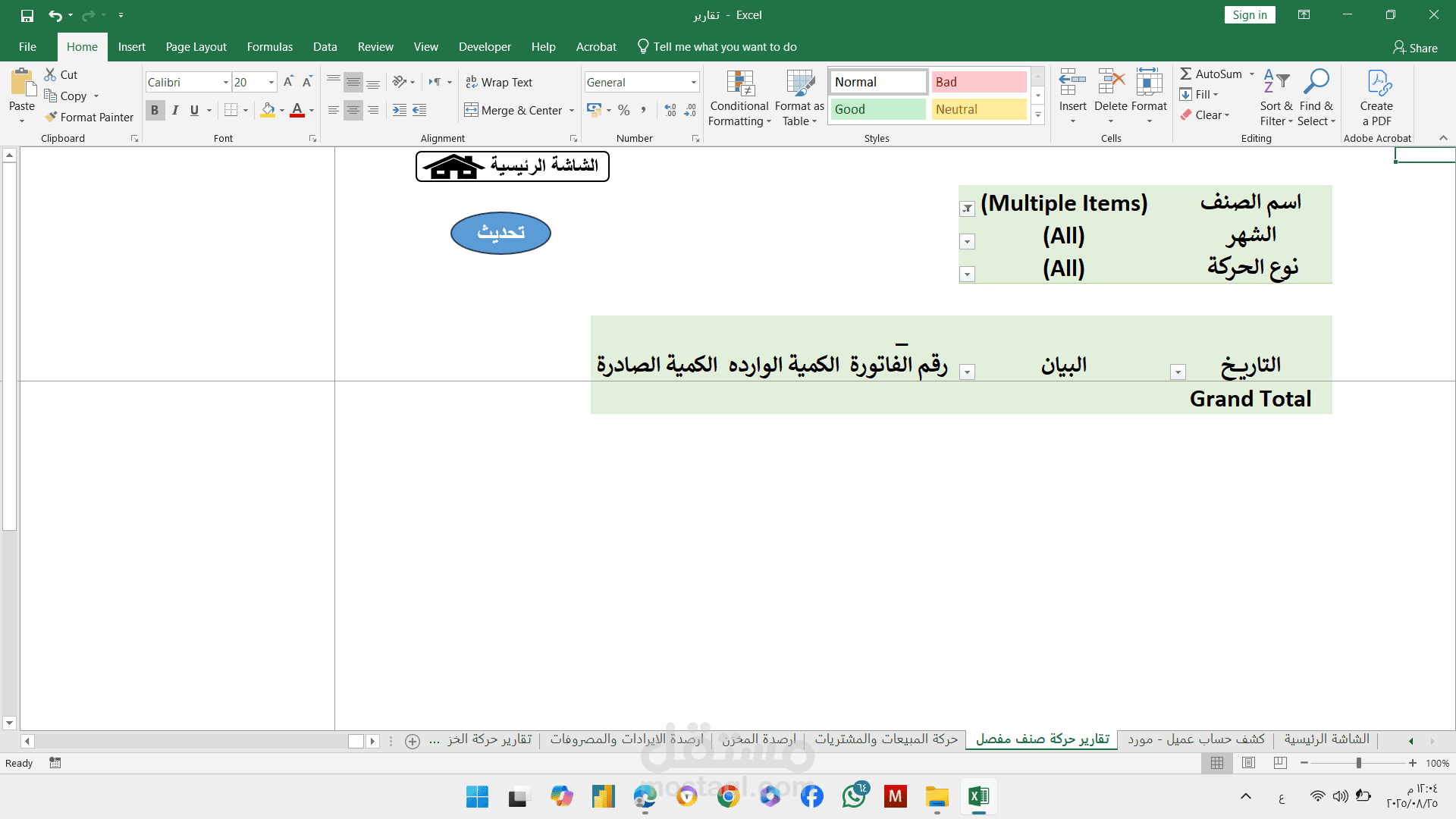
Task: Click Create a PDF icon
Action: (1376, 99)
